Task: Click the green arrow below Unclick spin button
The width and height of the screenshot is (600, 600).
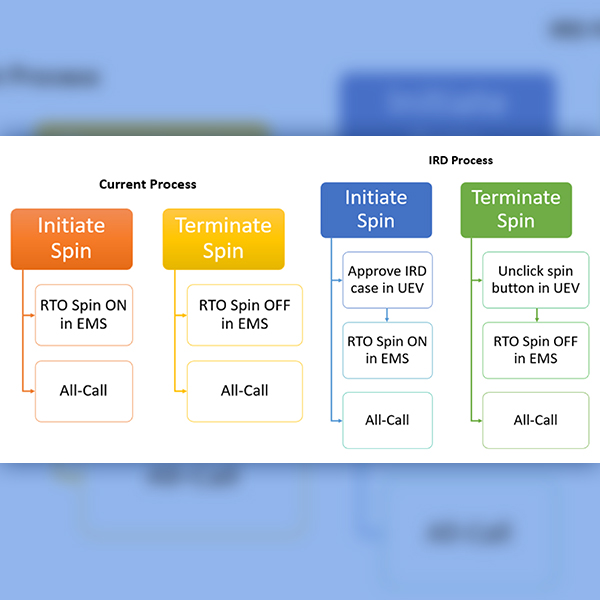Action: (x=536, y=314)
